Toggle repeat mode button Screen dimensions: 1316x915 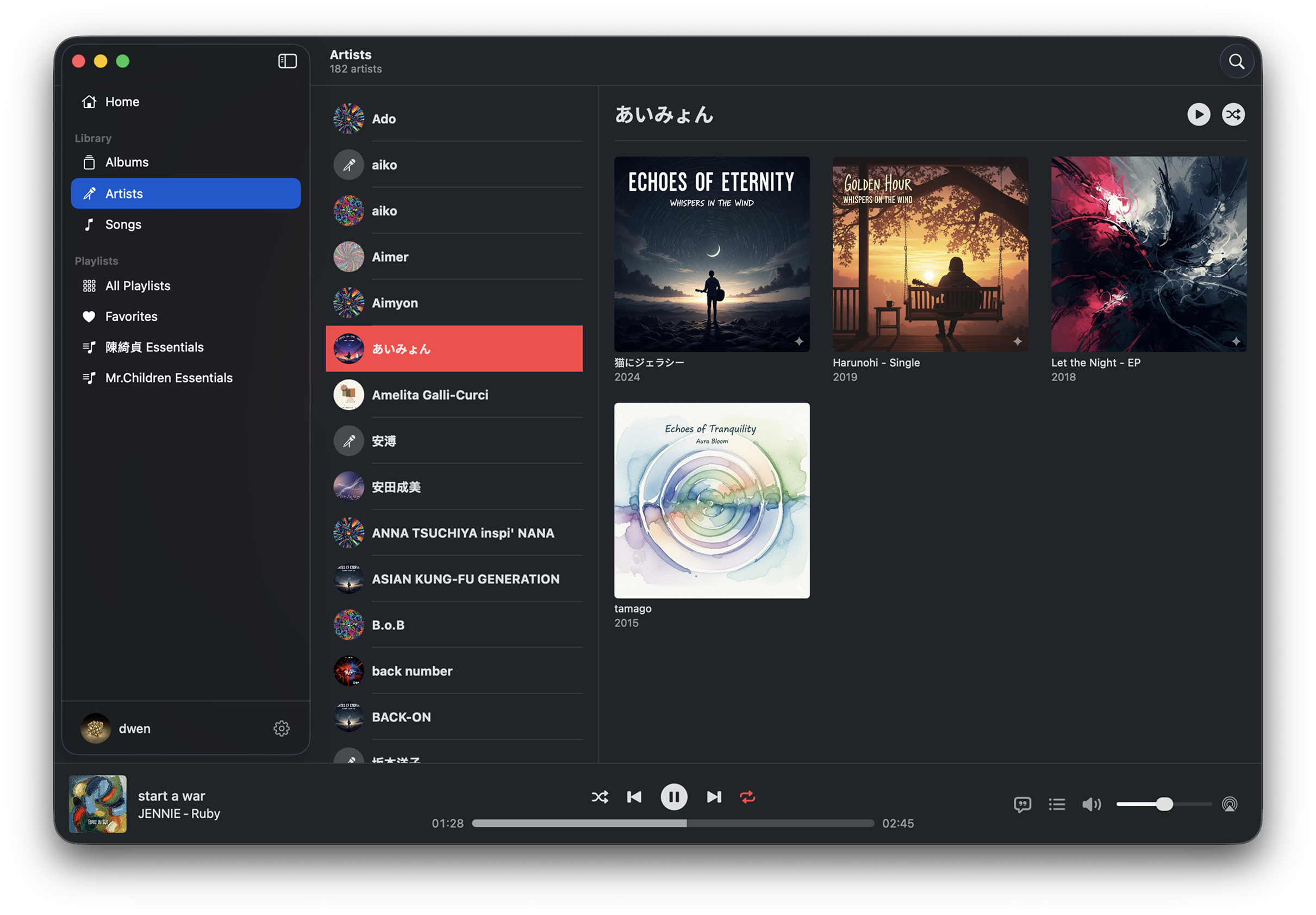[747, 797]
